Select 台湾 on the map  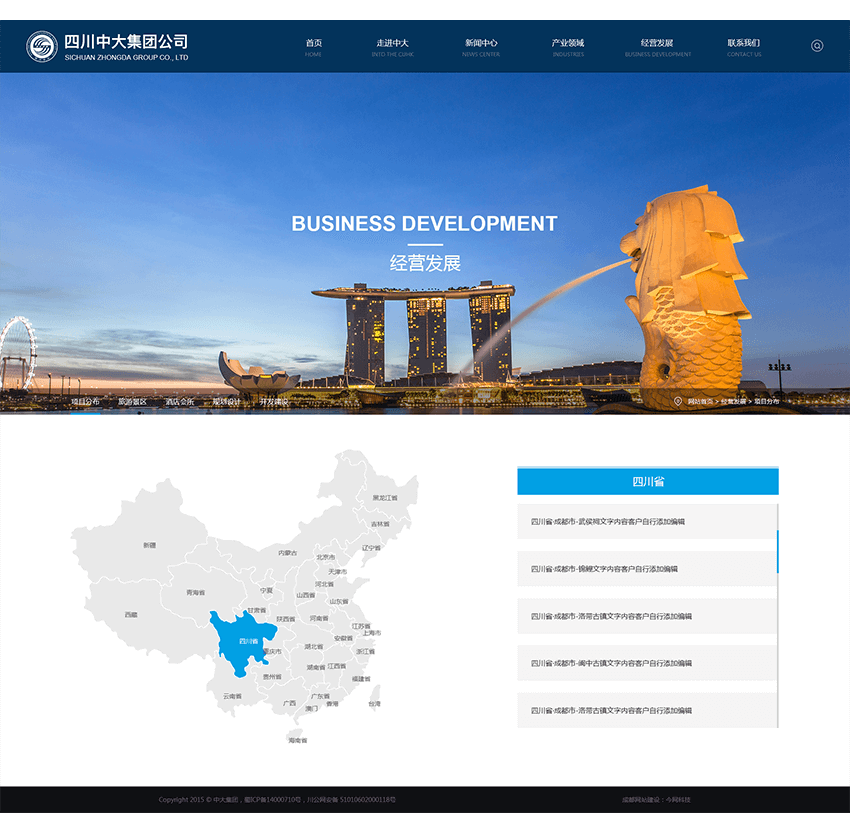[375, 704]
